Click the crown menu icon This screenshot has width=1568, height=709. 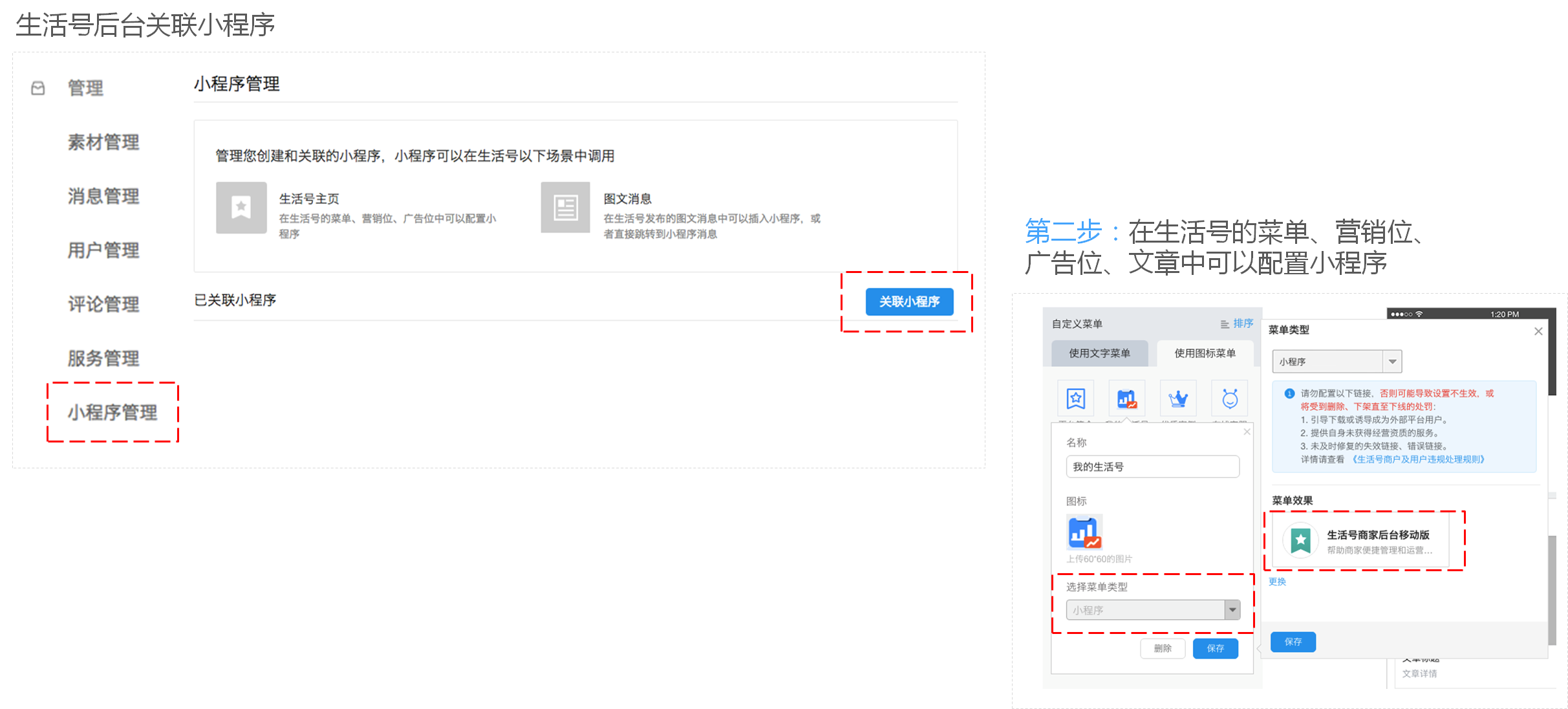point(1178,398)
